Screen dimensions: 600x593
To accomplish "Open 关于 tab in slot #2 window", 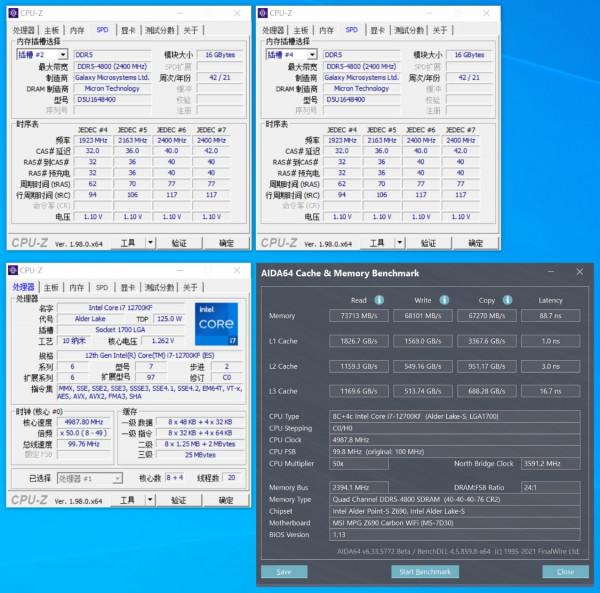I will 191,30.
